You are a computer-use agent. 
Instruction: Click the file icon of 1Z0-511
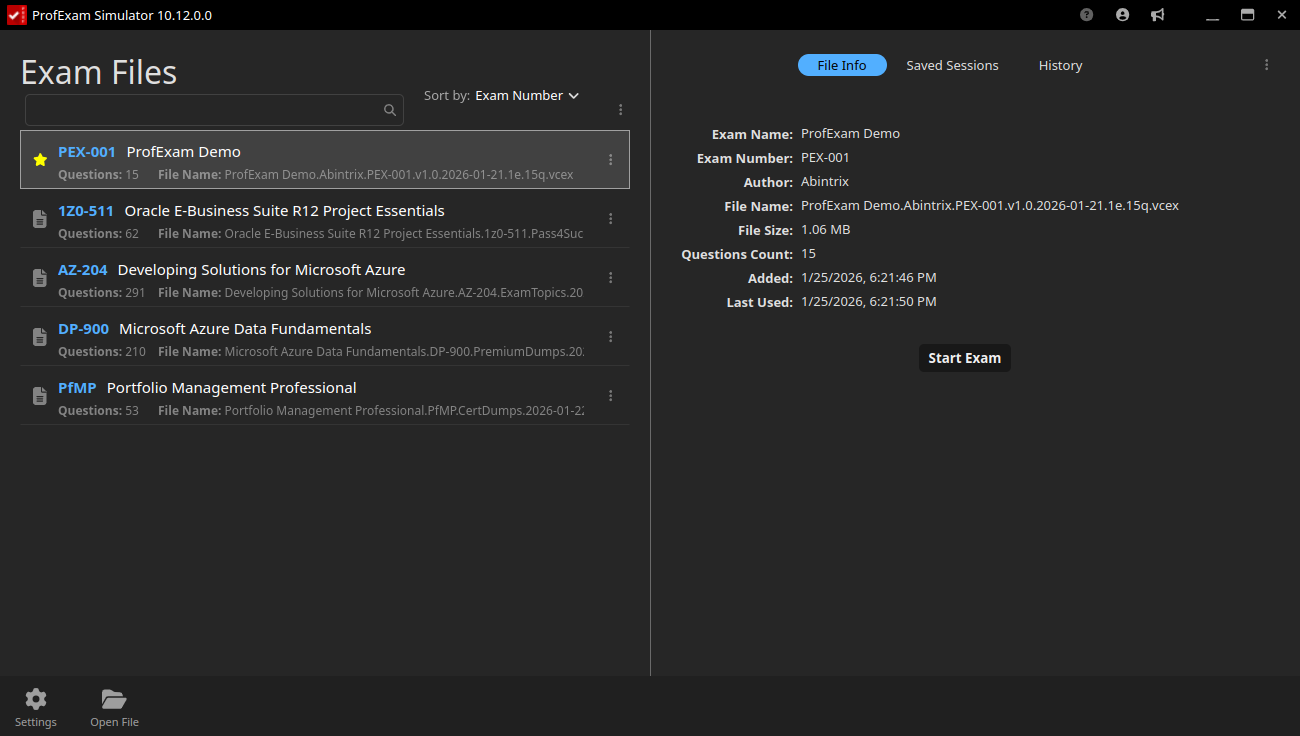click(x=40, y=219)
